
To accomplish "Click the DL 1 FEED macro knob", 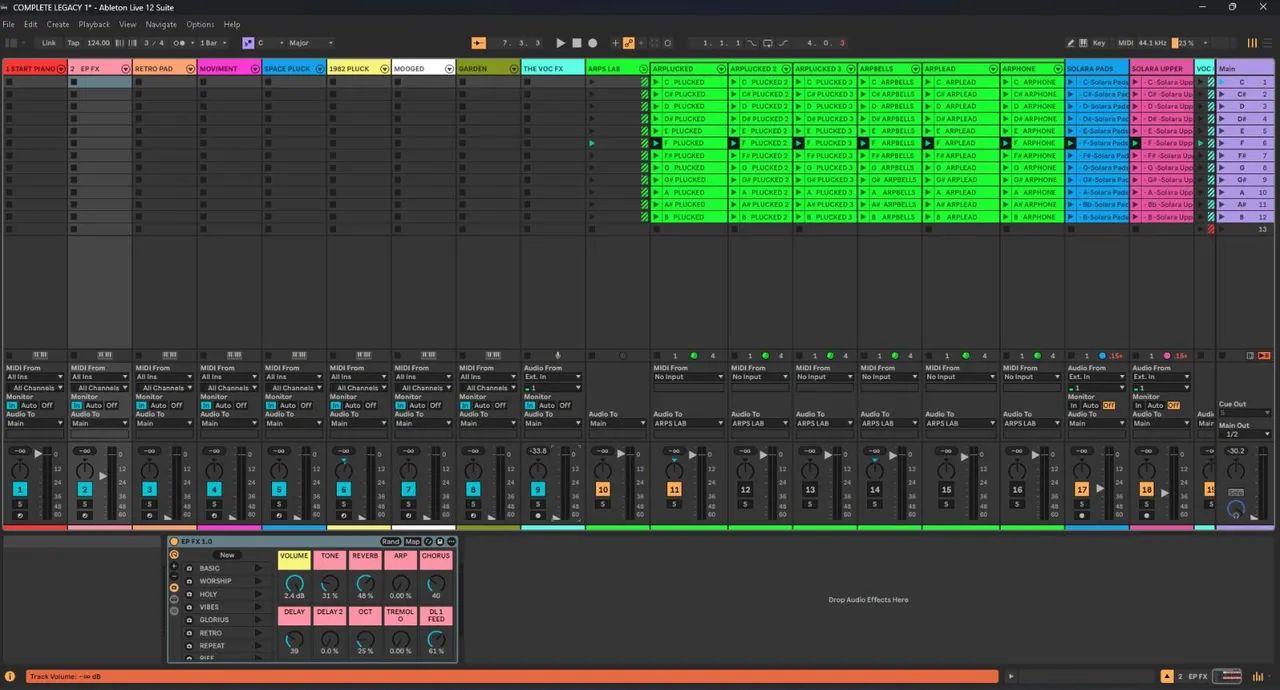I will coord(436,638).
